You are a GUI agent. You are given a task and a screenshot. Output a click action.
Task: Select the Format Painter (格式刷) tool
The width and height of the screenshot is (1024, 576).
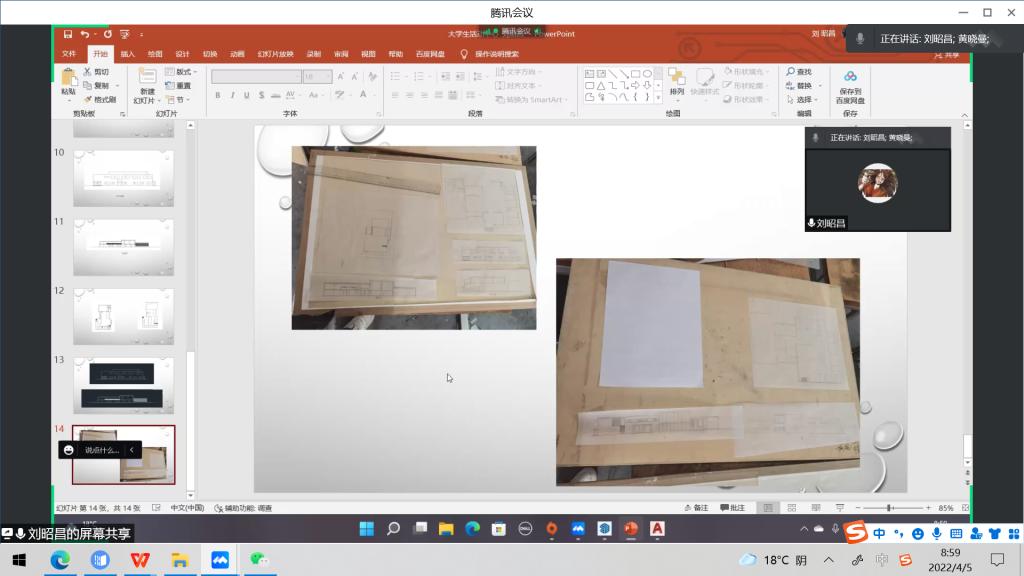(100, 99)
